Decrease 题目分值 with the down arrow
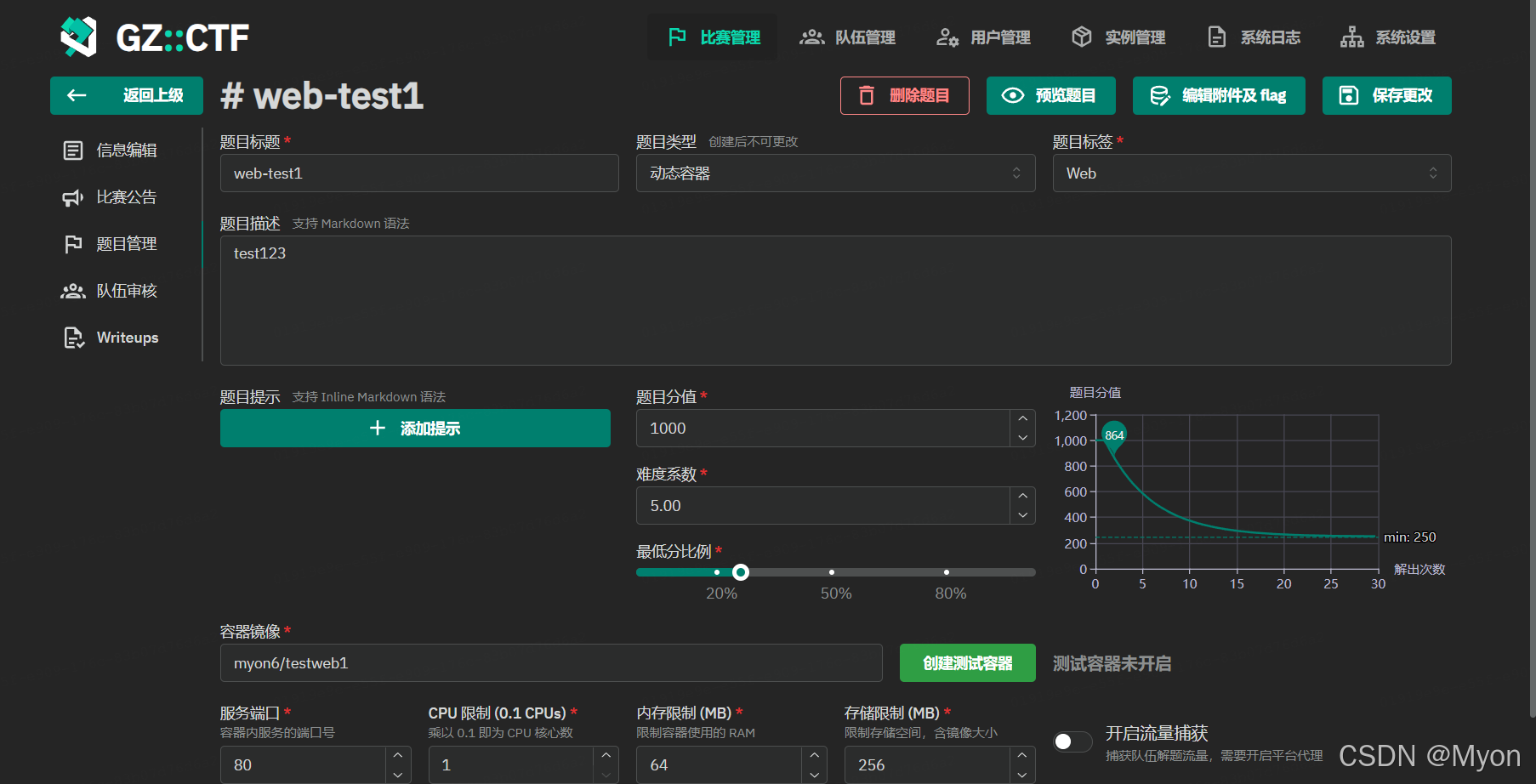Viewport: 1536px width, 784px height. 1023,438
